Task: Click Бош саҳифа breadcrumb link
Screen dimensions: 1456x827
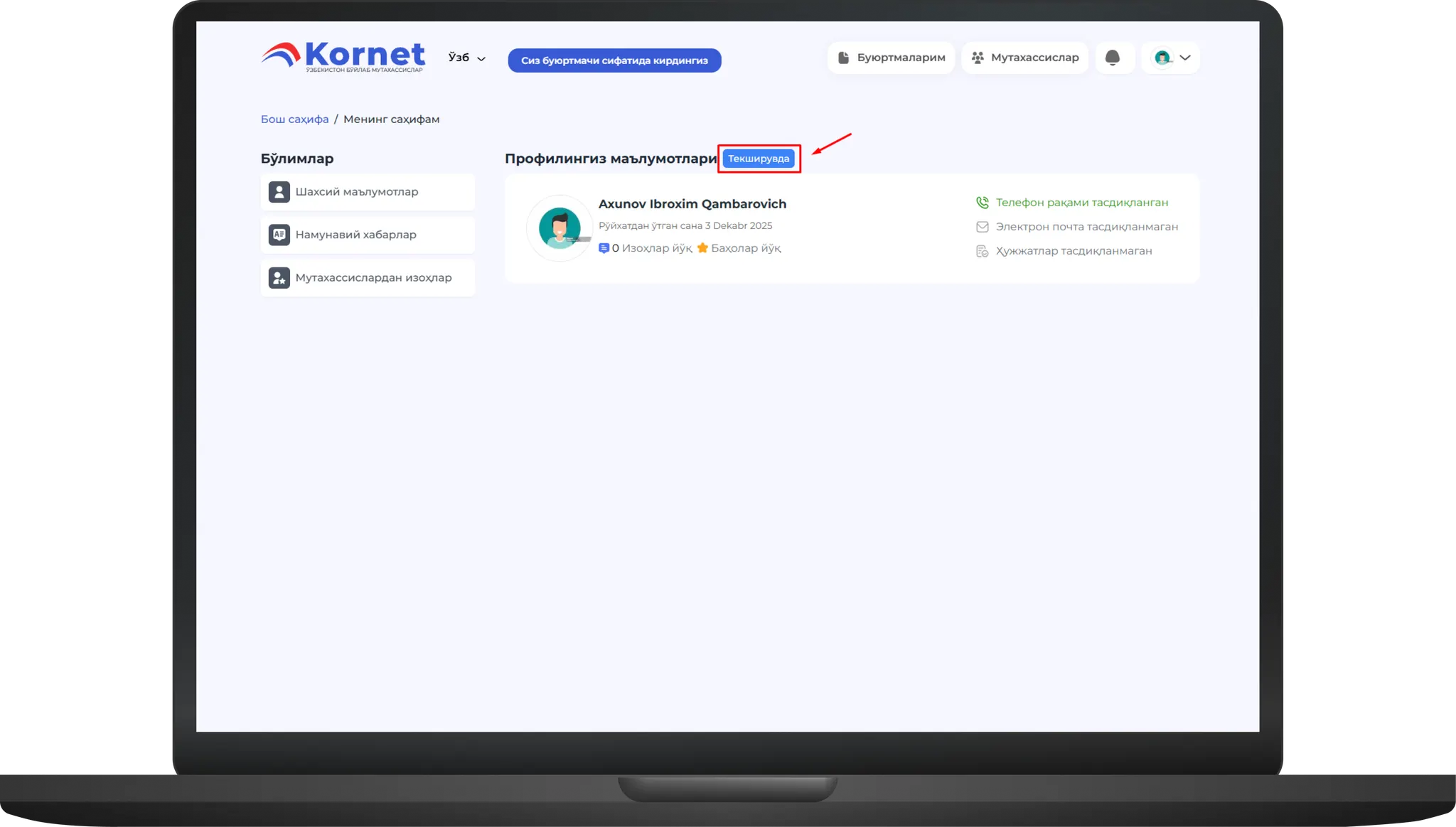Action: pyautogui.click(x=294, y=119)
